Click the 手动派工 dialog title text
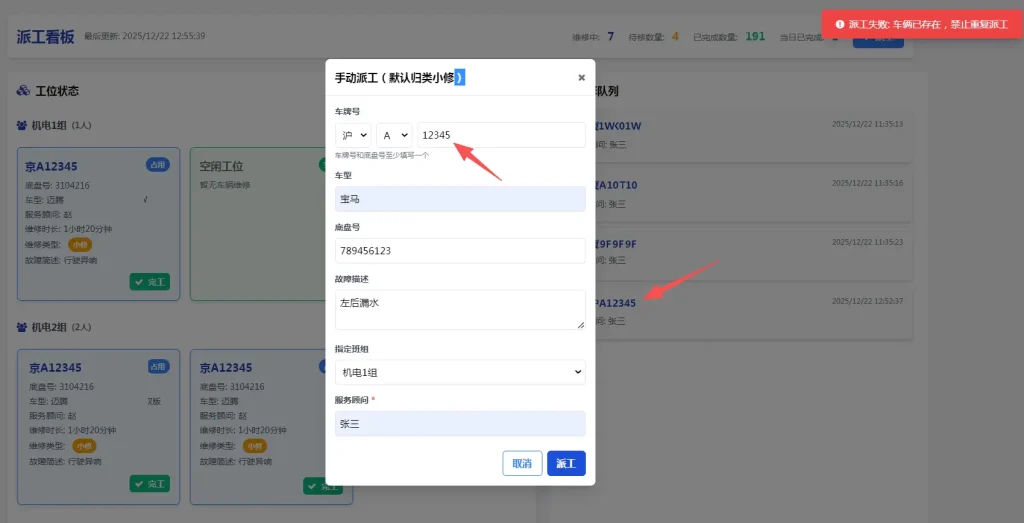This screenshot has height=523, width=1024. [400, 78]
